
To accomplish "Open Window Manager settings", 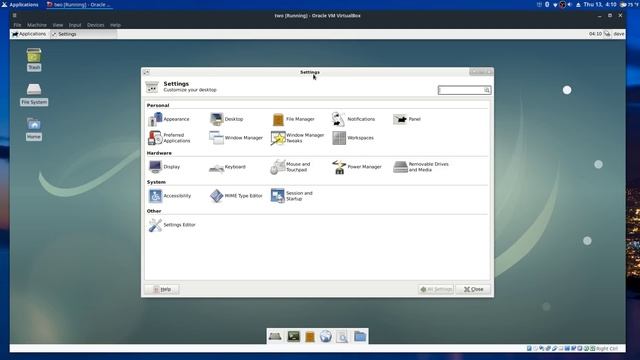I will pyautogui.click(x=236, y=138).
